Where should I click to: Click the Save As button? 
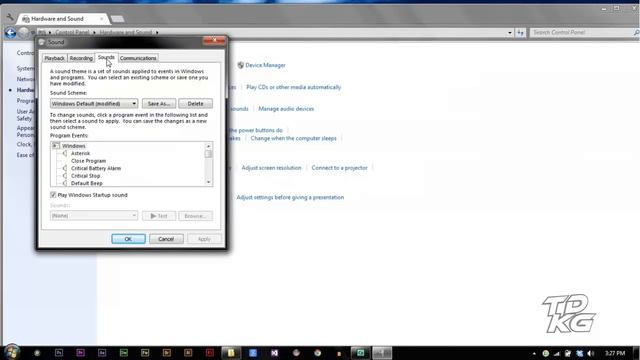click(x=159, y=104)
